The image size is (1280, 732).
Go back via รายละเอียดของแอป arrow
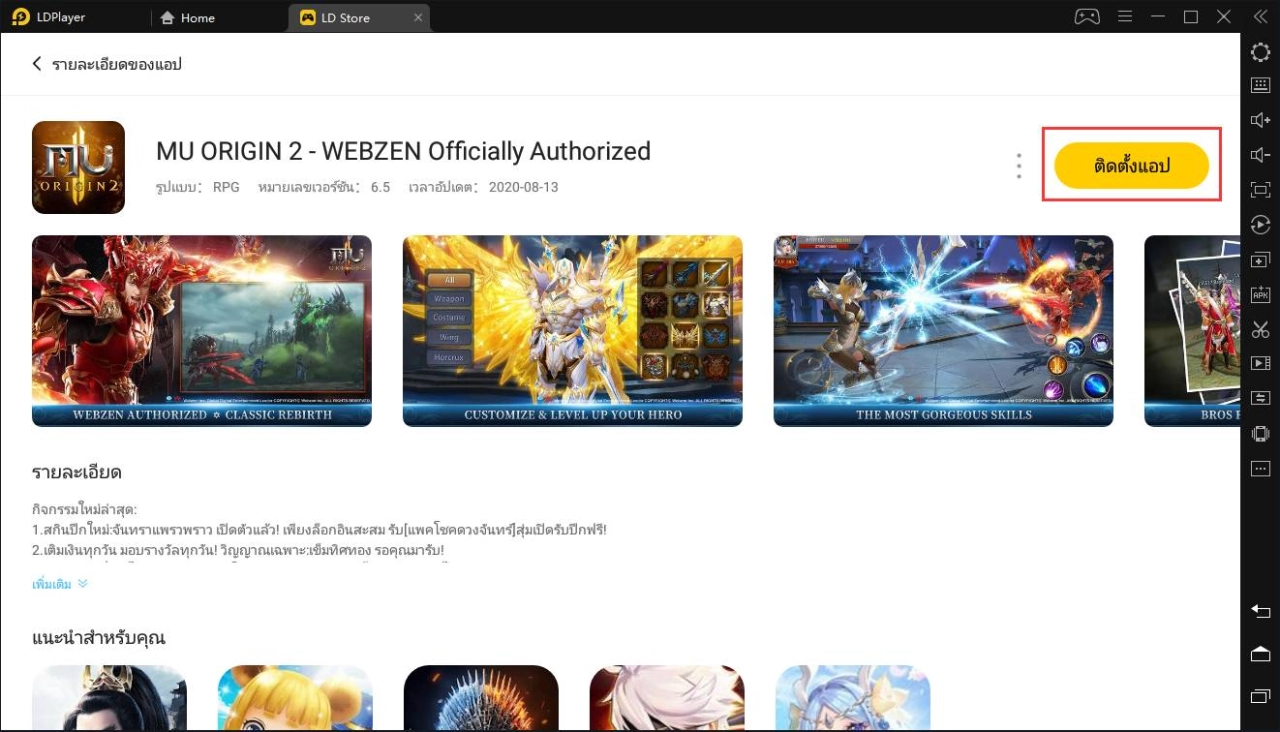[x=37, y=63]
